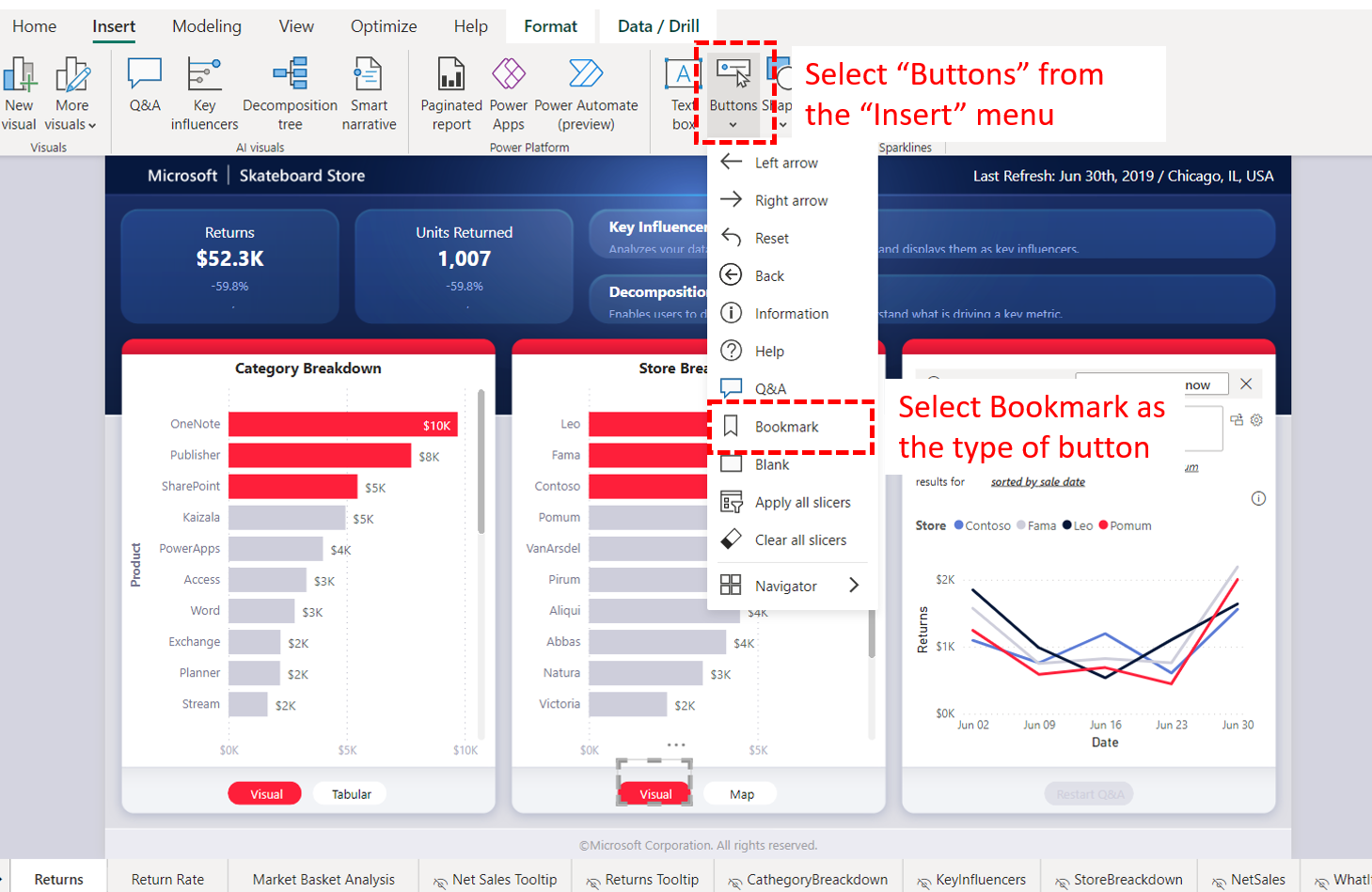Insert Power Automate (preview) visual
1372x892 pixels.
click(586, 93)
